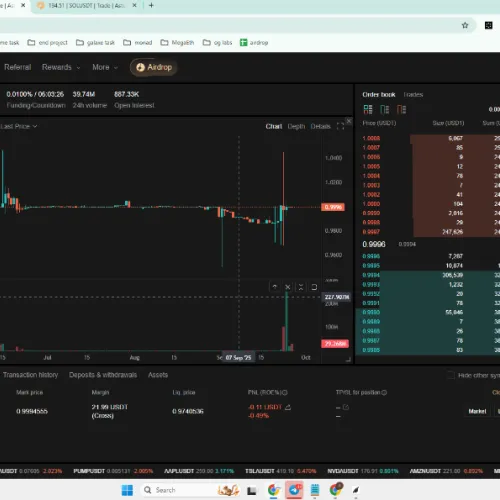Image resolution: width=500 pixels, height=500 pixels.
Task: Open the chart in fullscreen mode
Action: click(x=340, y=126)
